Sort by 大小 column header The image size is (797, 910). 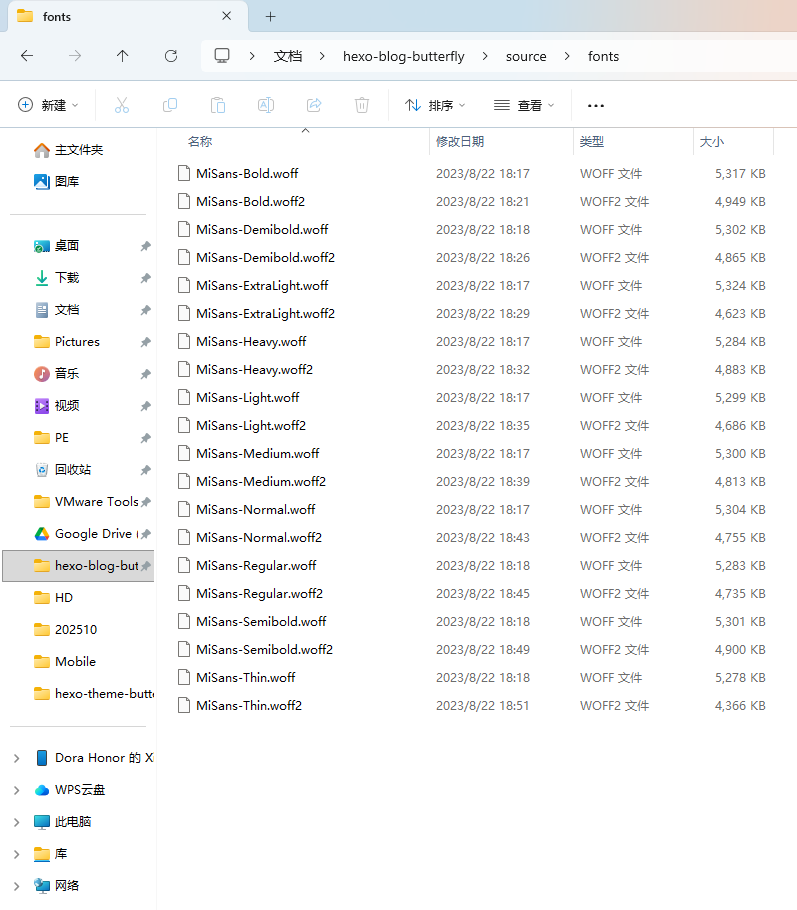point(712,142)
